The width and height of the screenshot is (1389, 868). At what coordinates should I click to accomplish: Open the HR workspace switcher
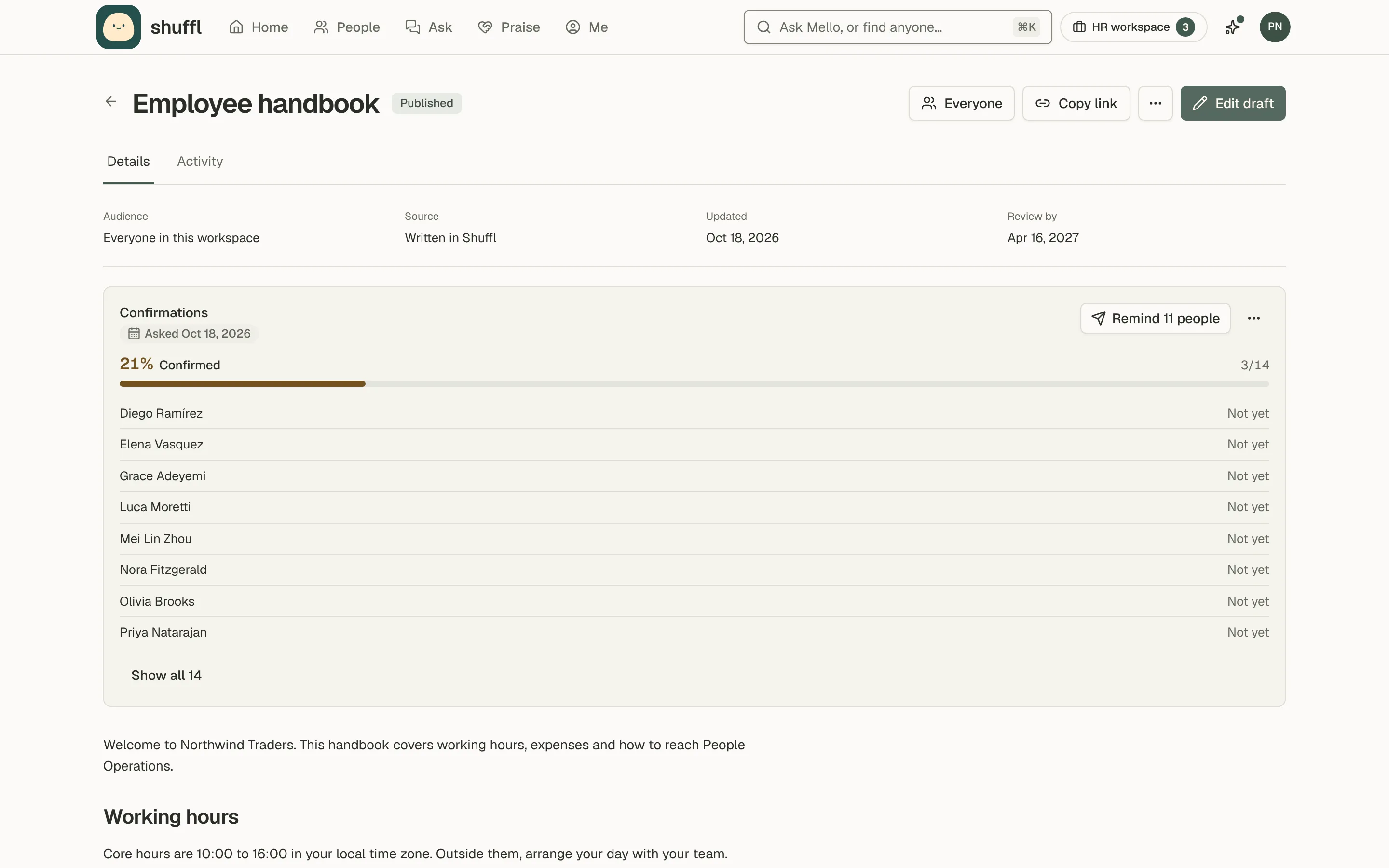click(x=1133, y=27)
